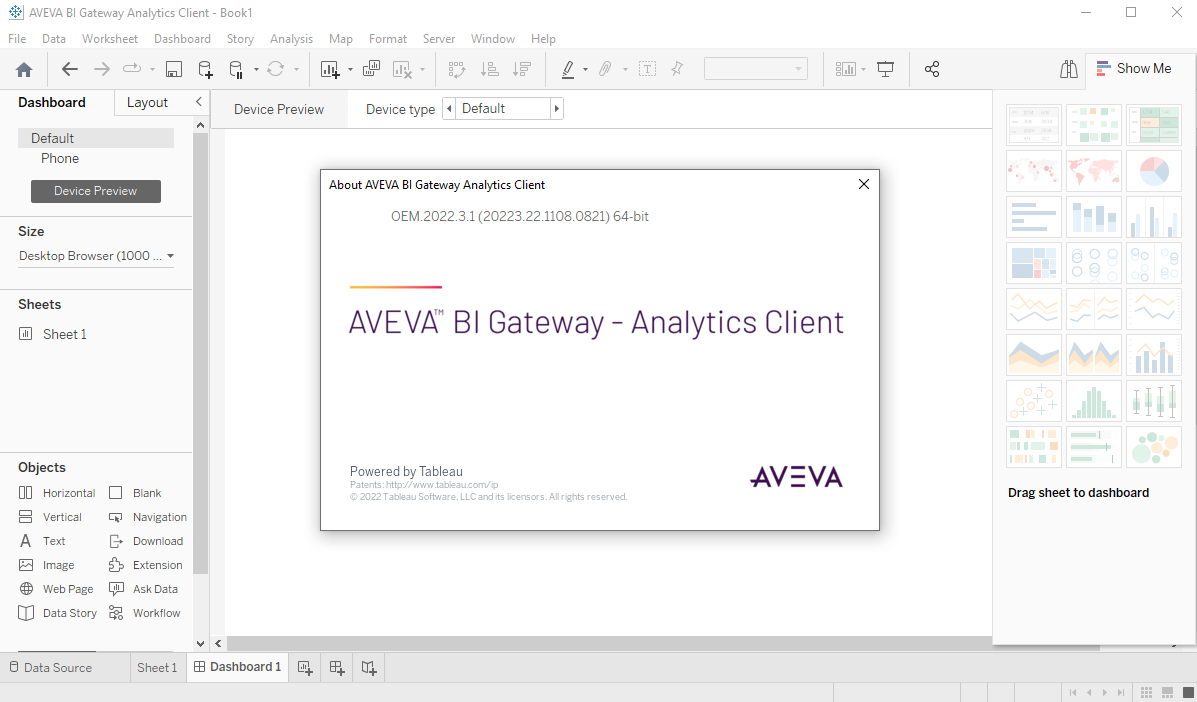Expand highlight dropdown arrow

click(586, 69)
